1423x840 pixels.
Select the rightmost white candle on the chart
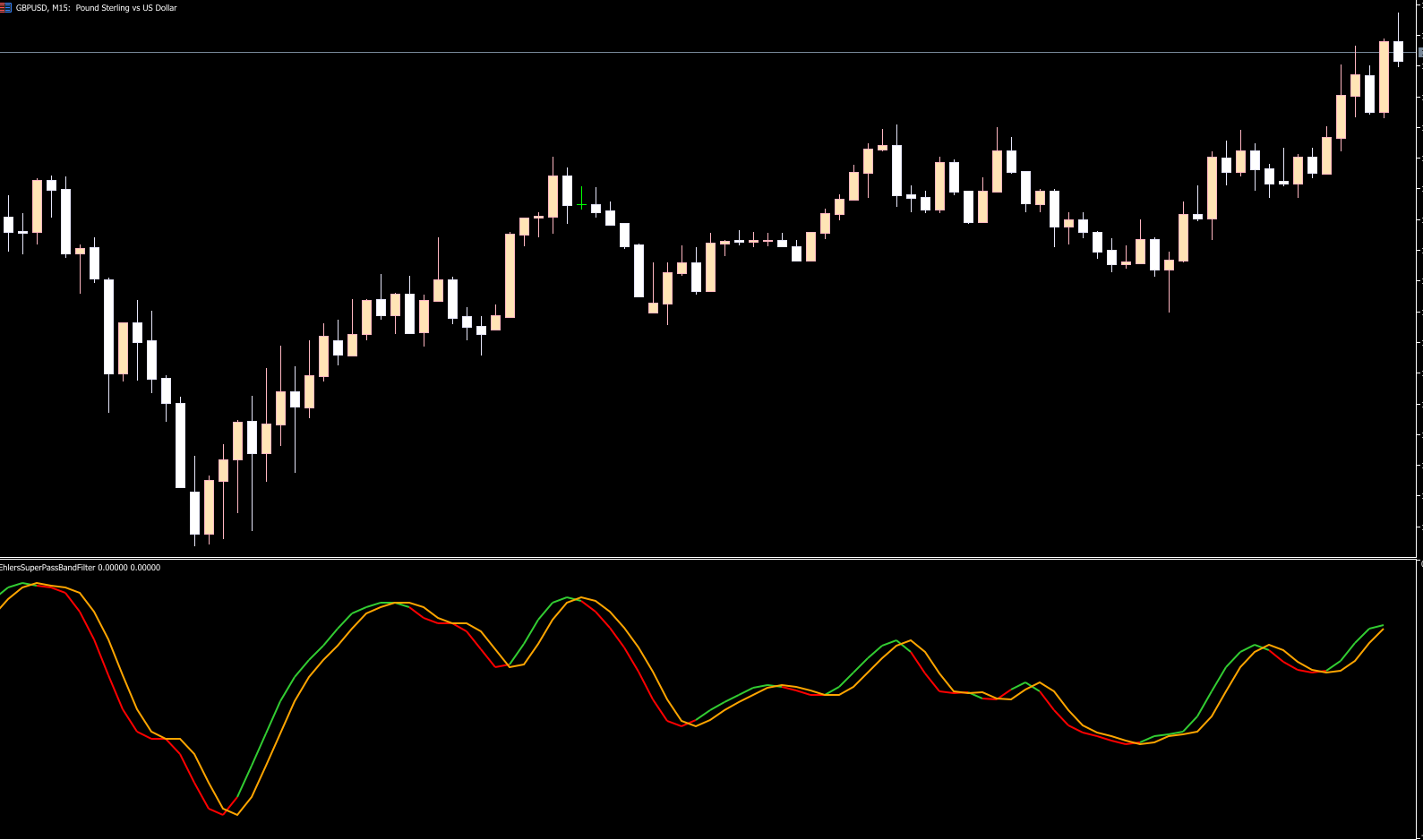(1398, 50)
